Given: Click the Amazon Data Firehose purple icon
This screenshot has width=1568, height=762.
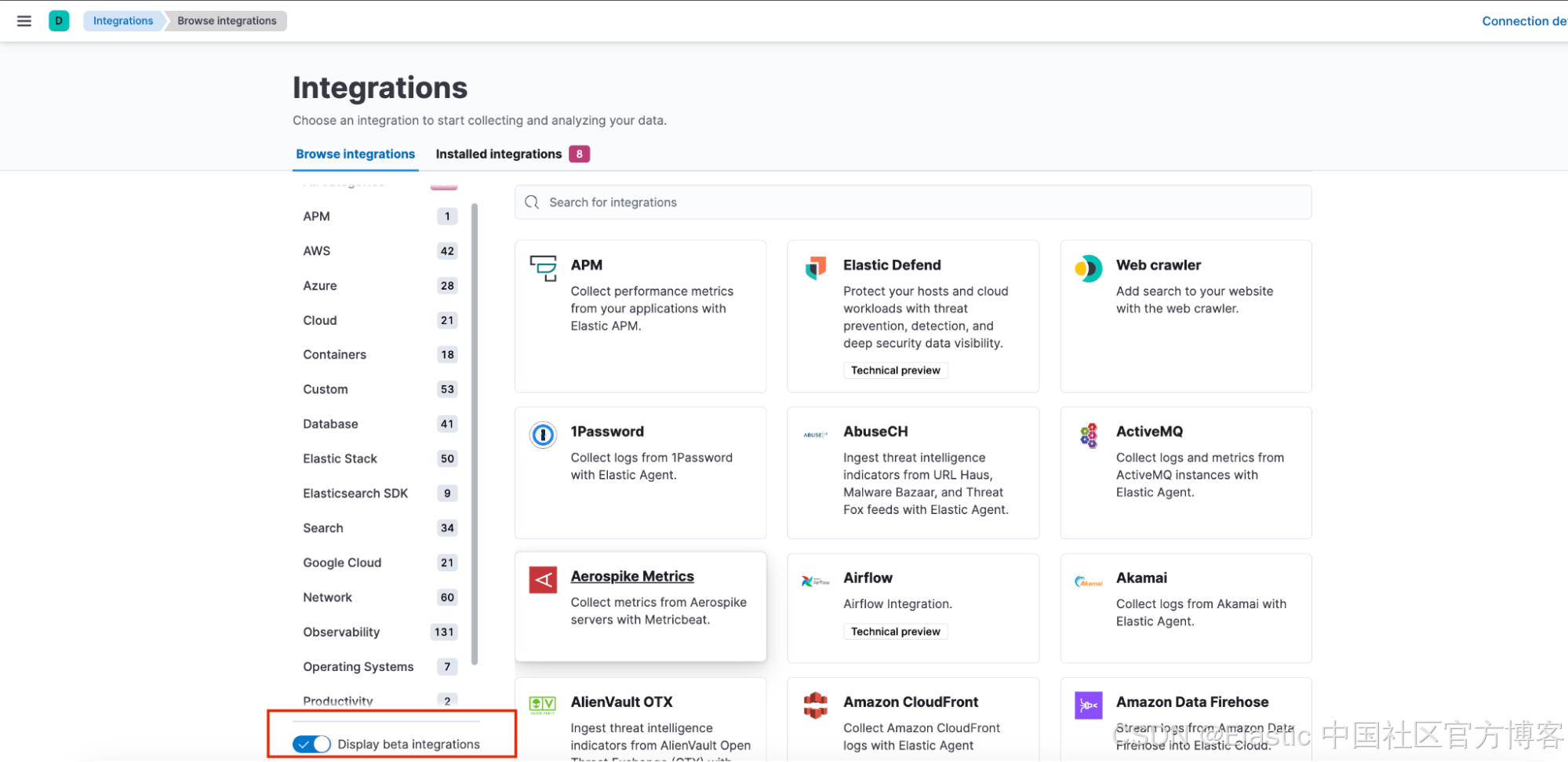Looking at the screenshot, I should 1089,705.
